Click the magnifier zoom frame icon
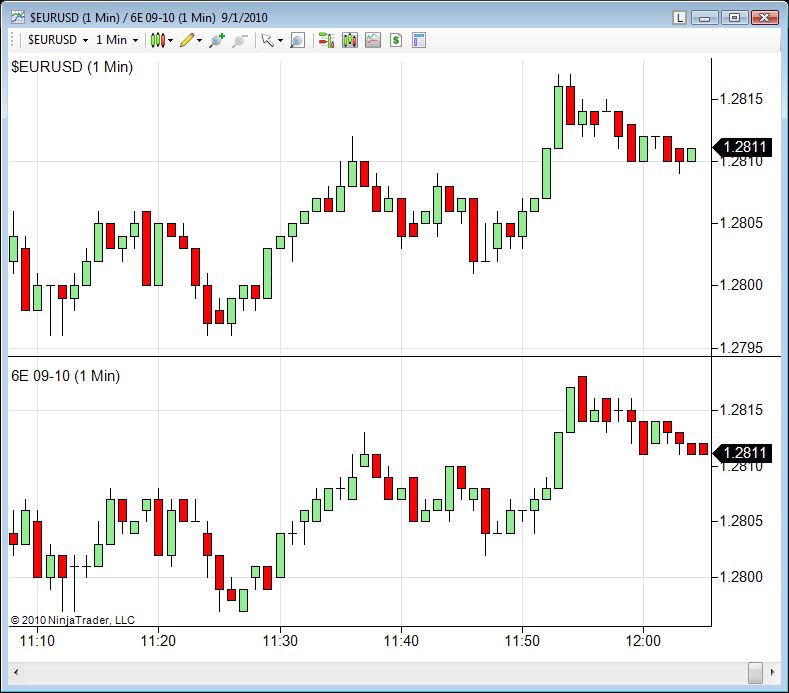789x693 pixels. (297, 40)
